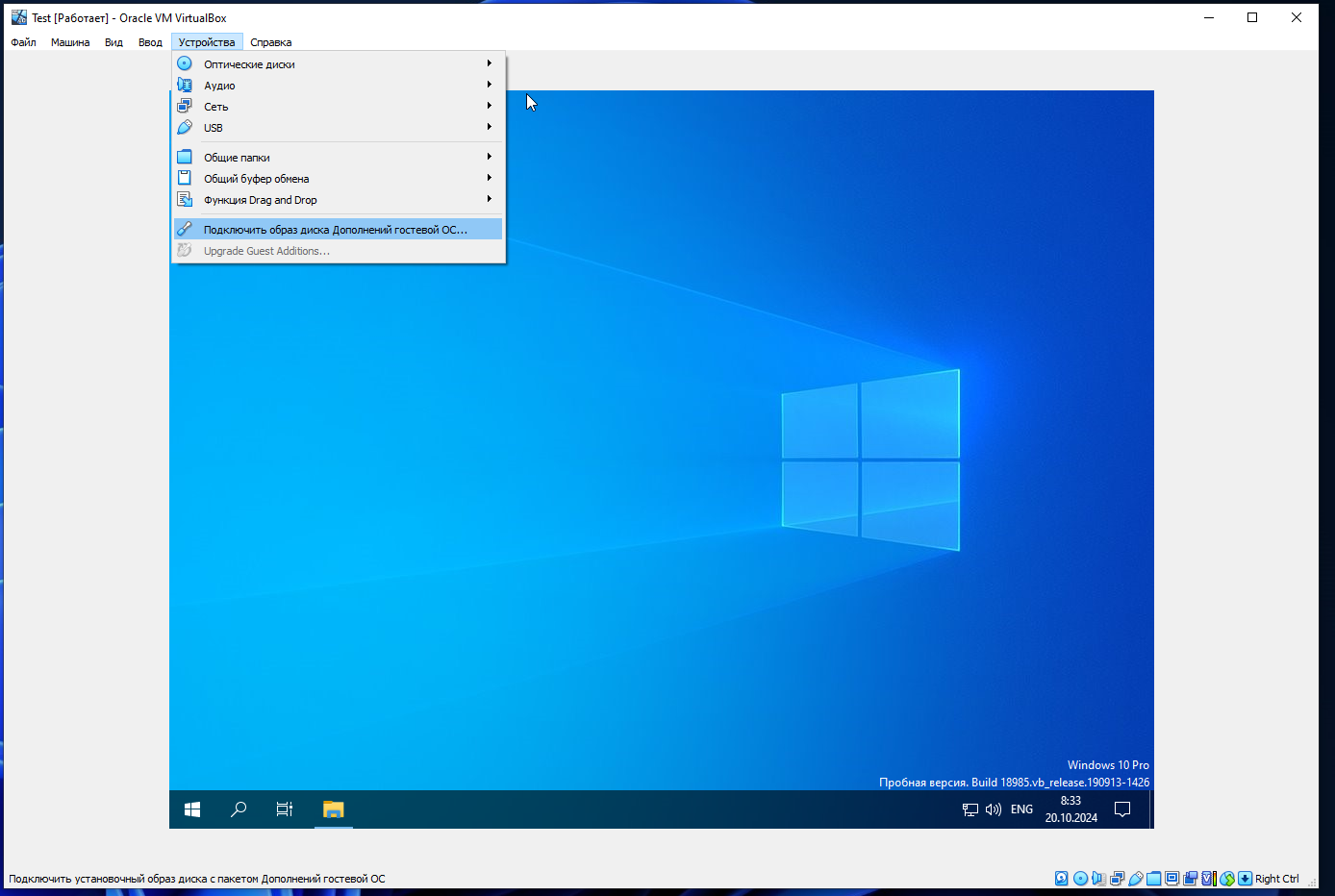Expand the Функция Drag and Drop submenu arrow
Screen dimensions: 1335x896
pyautogui.click(x=490, y=199)
